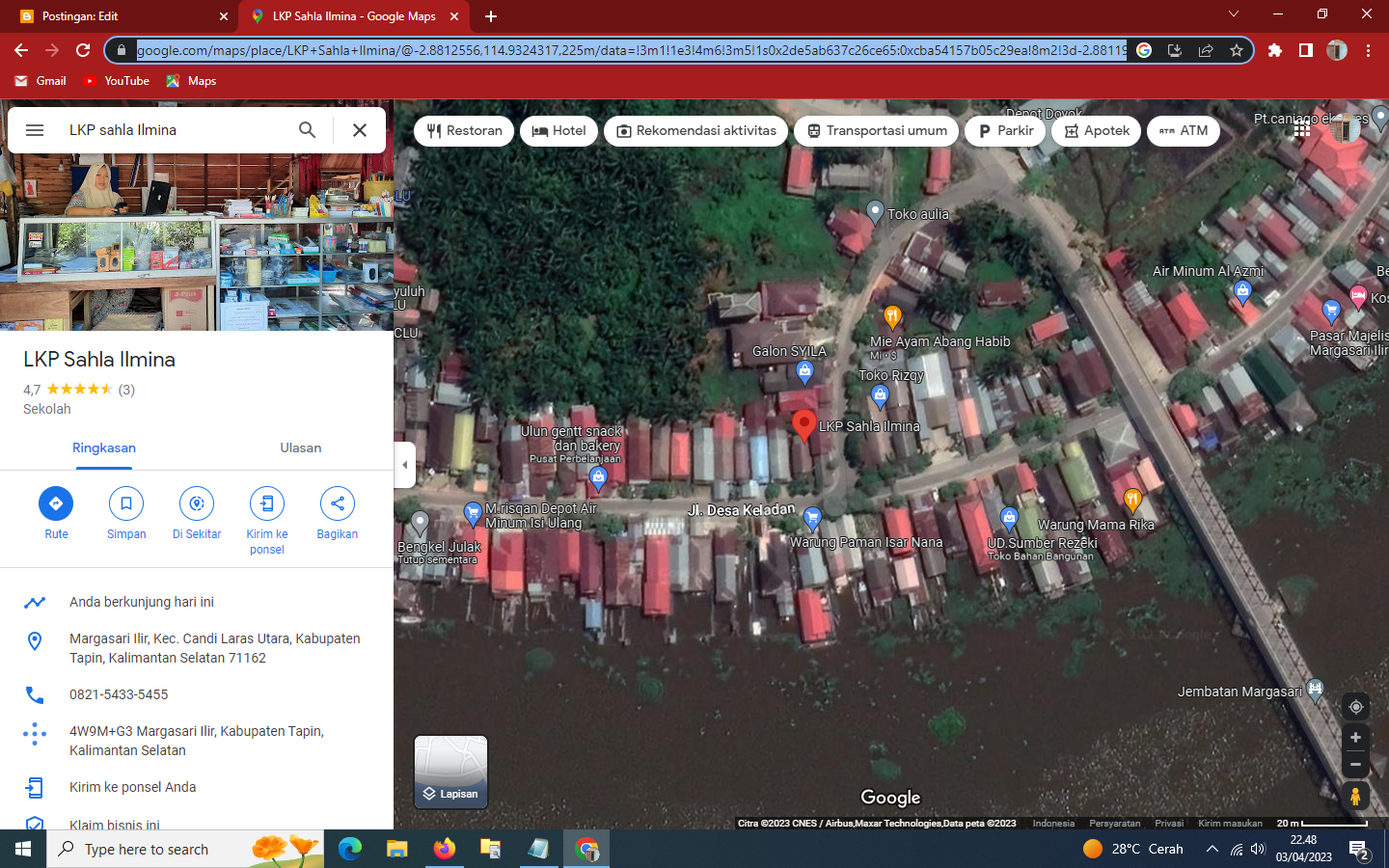Click the Air Minum Al Azmi marker
1389x868 pixels.
click(1242, 292)
